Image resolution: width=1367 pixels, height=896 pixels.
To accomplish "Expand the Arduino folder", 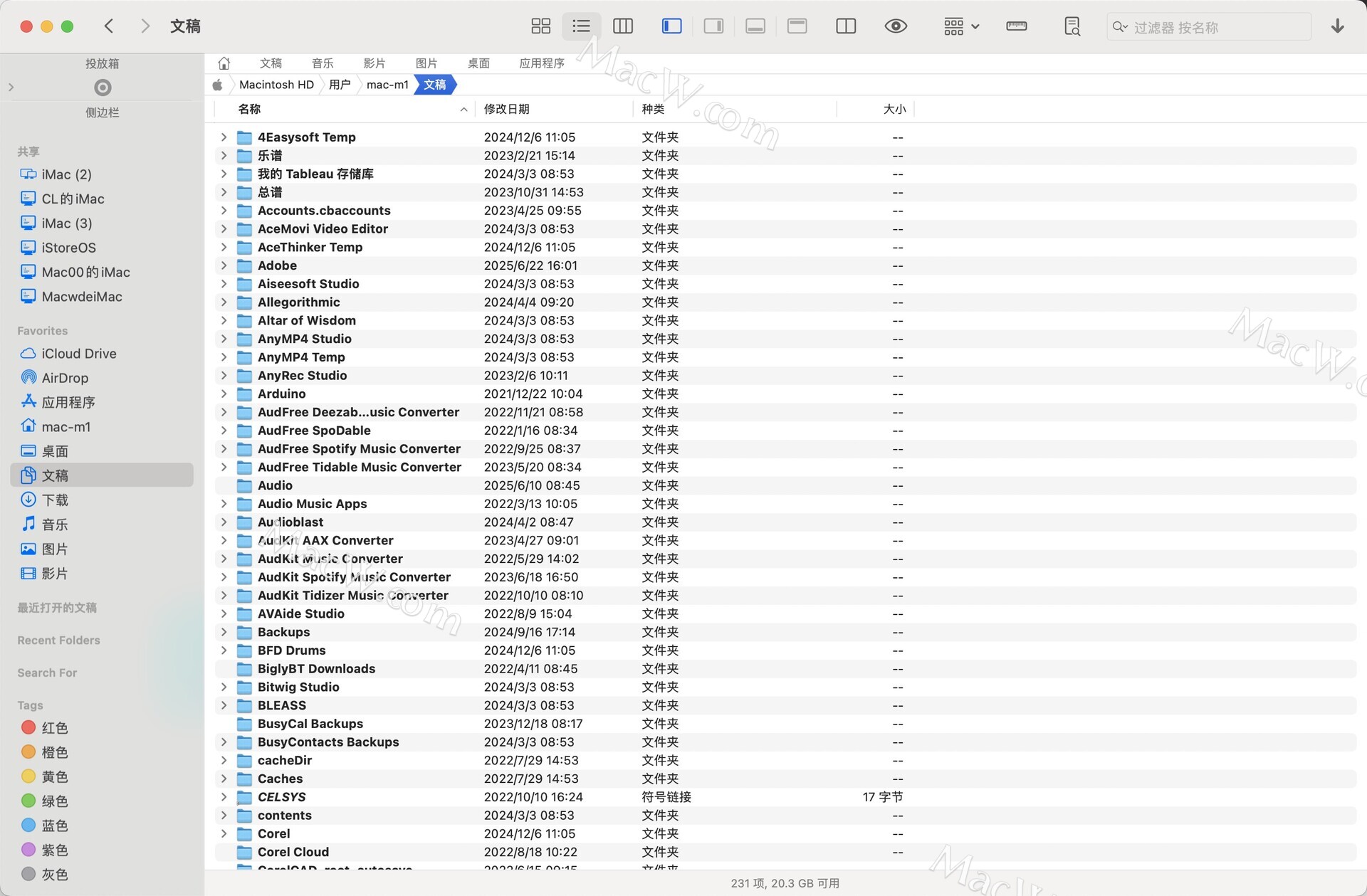I will pyautogui.click(x=224, y=394).
